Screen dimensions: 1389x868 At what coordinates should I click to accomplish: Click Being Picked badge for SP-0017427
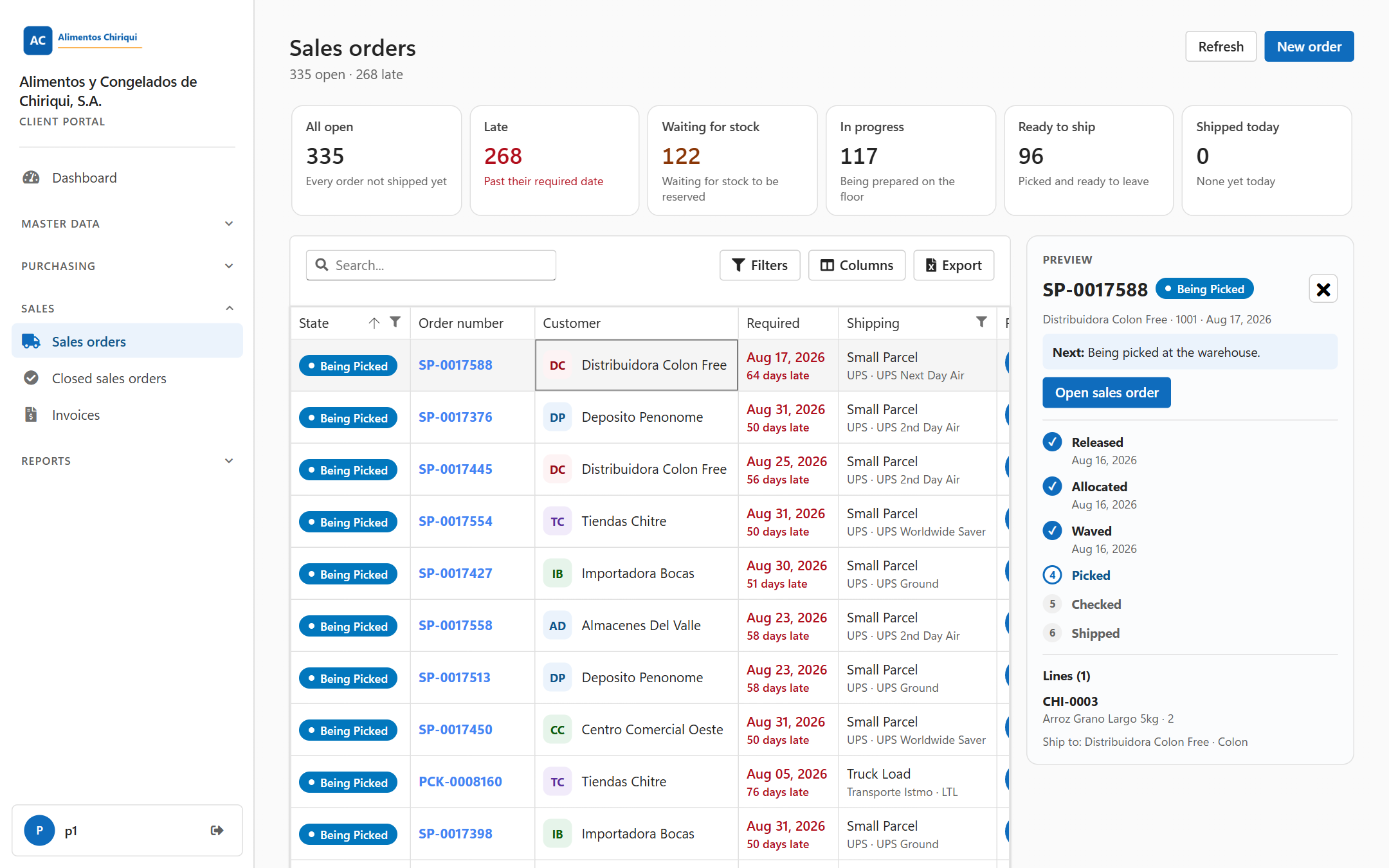click(x=348, y=574)
